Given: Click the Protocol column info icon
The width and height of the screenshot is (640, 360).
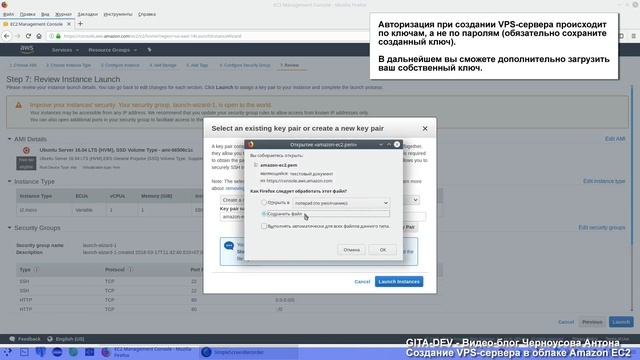Looking at the screenshot, I should click(131, 270).
